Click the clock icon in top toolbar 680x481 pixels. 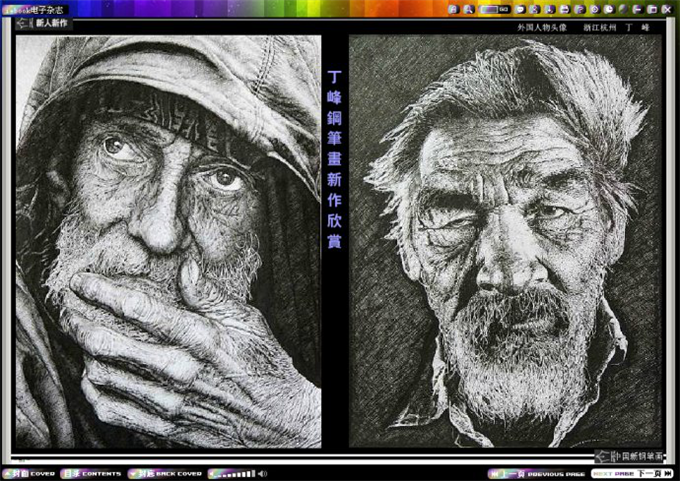click(x=609, y=9)
